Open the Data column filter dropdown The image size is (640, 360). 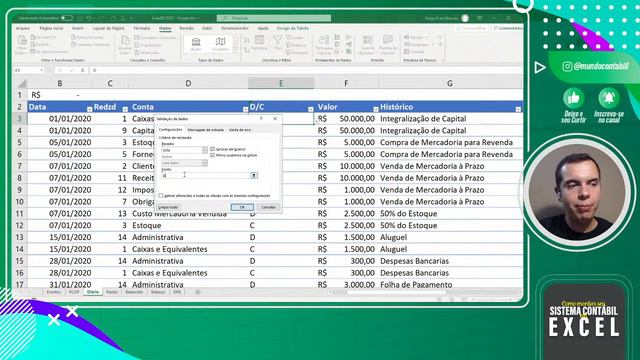tap(89, 109)
